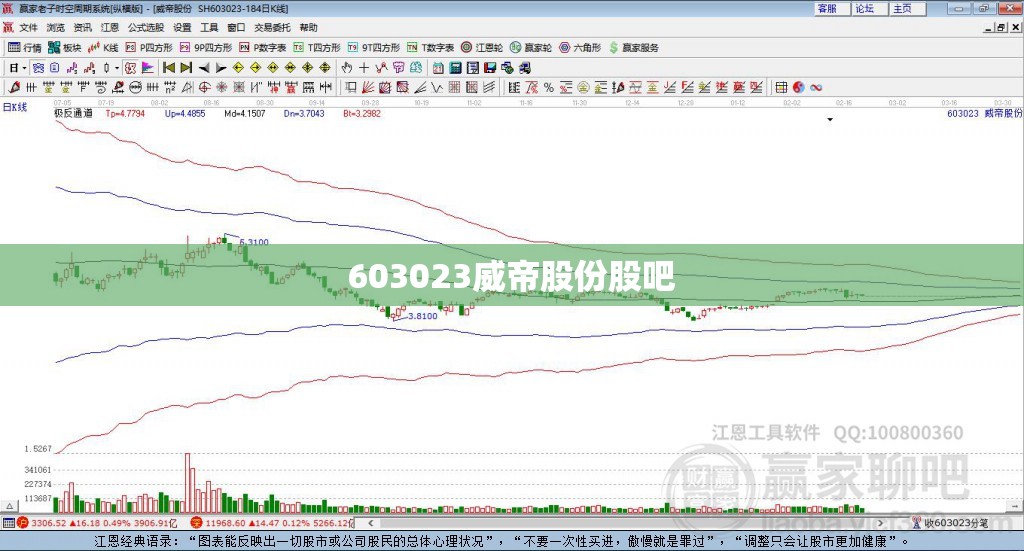1024x551 pixels.
Task: Click the yin-yang icon
Action: [798, 87]
